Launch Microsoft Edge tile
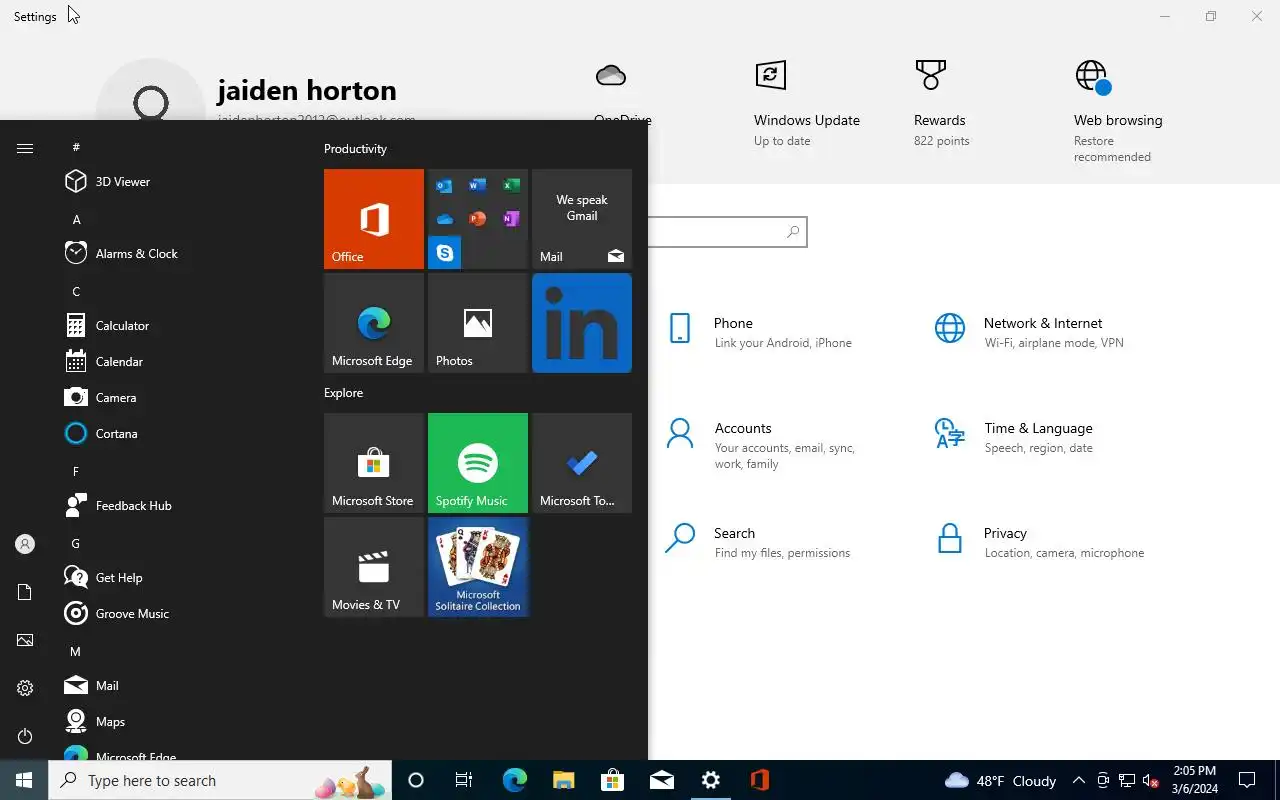This screenshot has height=800, width=1280. [374, 323]
